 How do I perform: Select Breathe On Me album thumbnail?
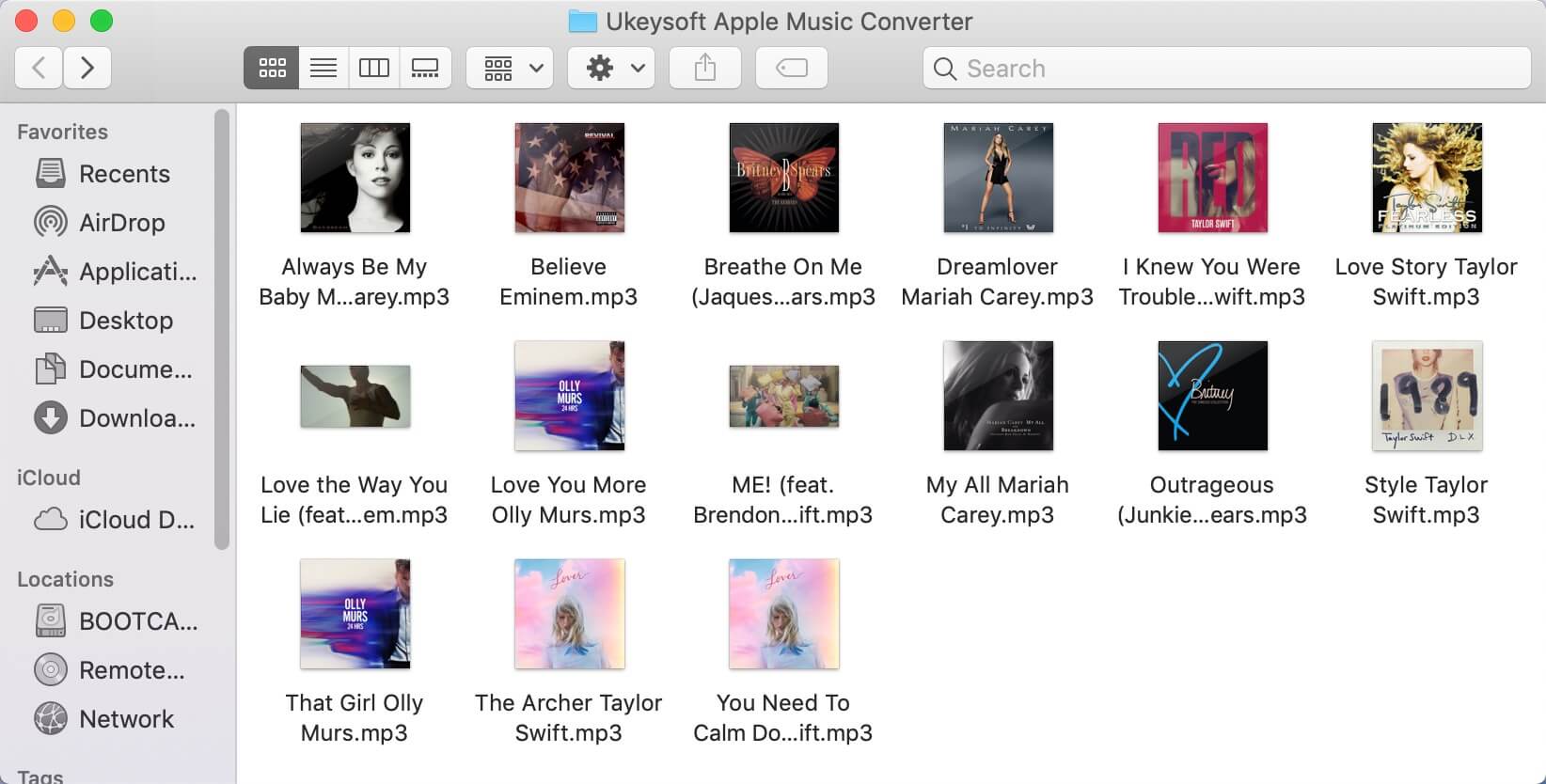pos(784,178)
